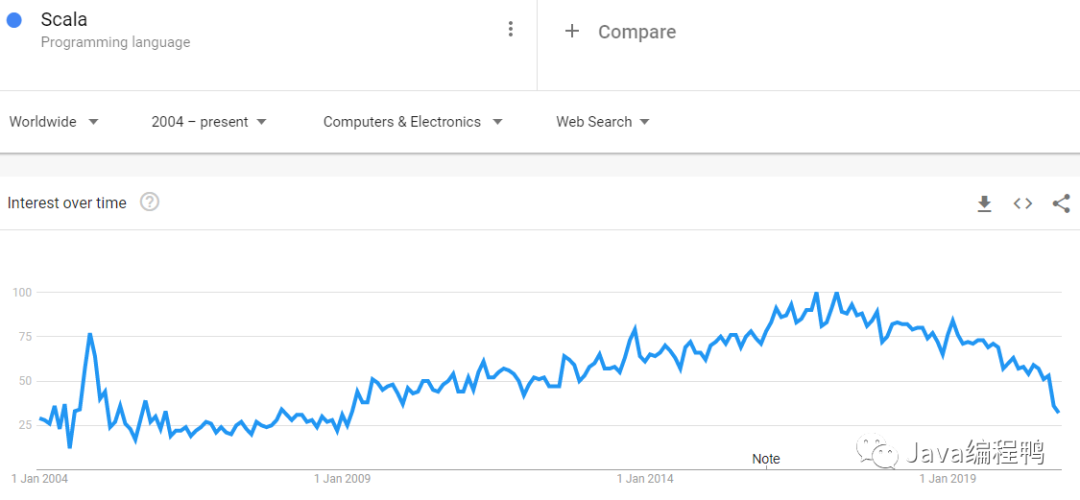The width and height of the screenshot is (1080, 500).
Task: Click the 1 Jan 2009 axis label
Action: click(x=342, y=479)
